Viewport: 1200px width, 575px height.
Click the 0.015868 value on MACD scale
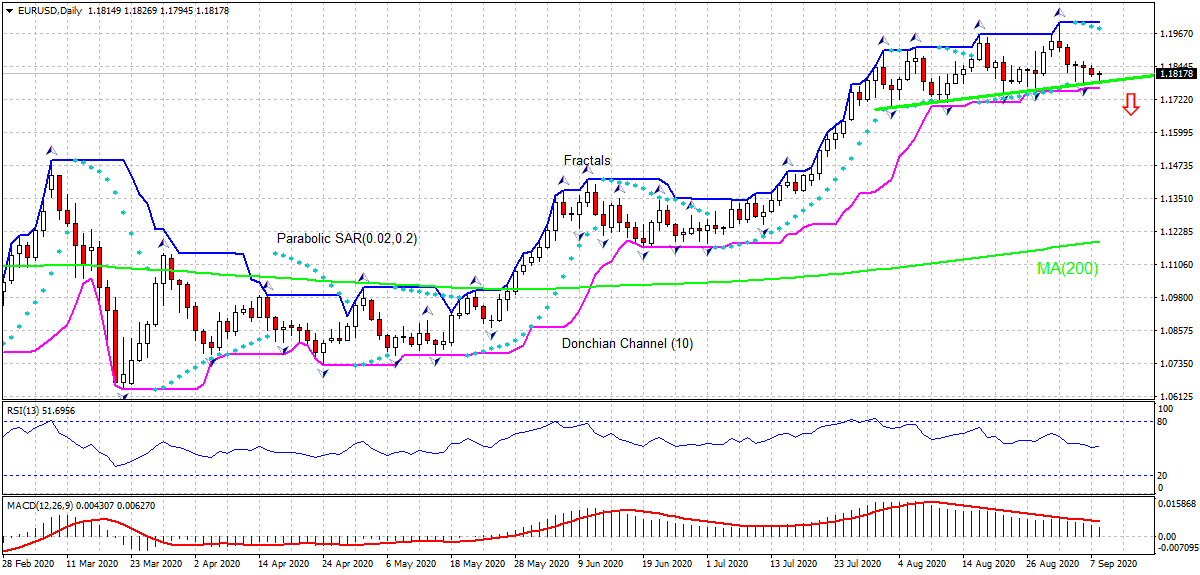coord(1176,503)
